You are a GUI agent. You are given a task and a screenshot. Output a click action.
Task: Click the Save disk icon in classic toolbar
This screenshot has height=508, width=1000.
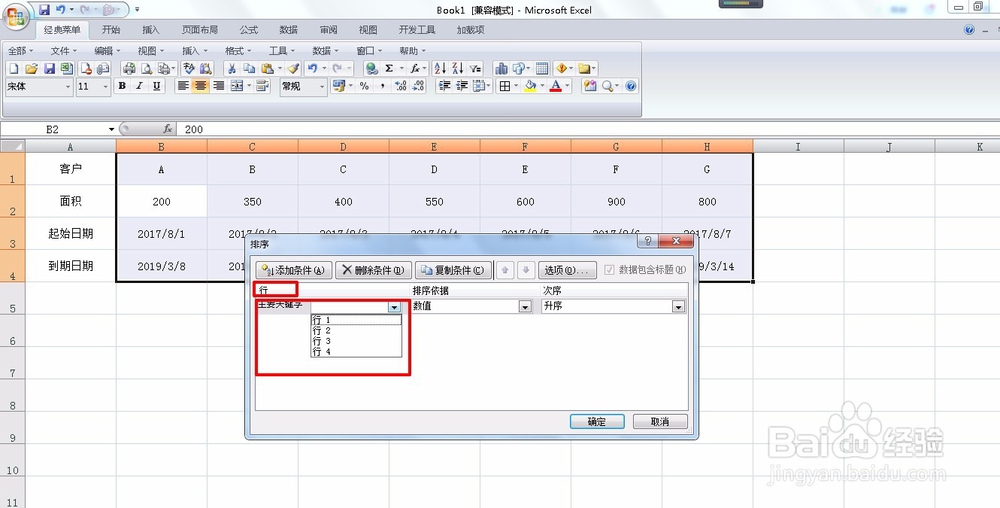click(x=49, y=69)
